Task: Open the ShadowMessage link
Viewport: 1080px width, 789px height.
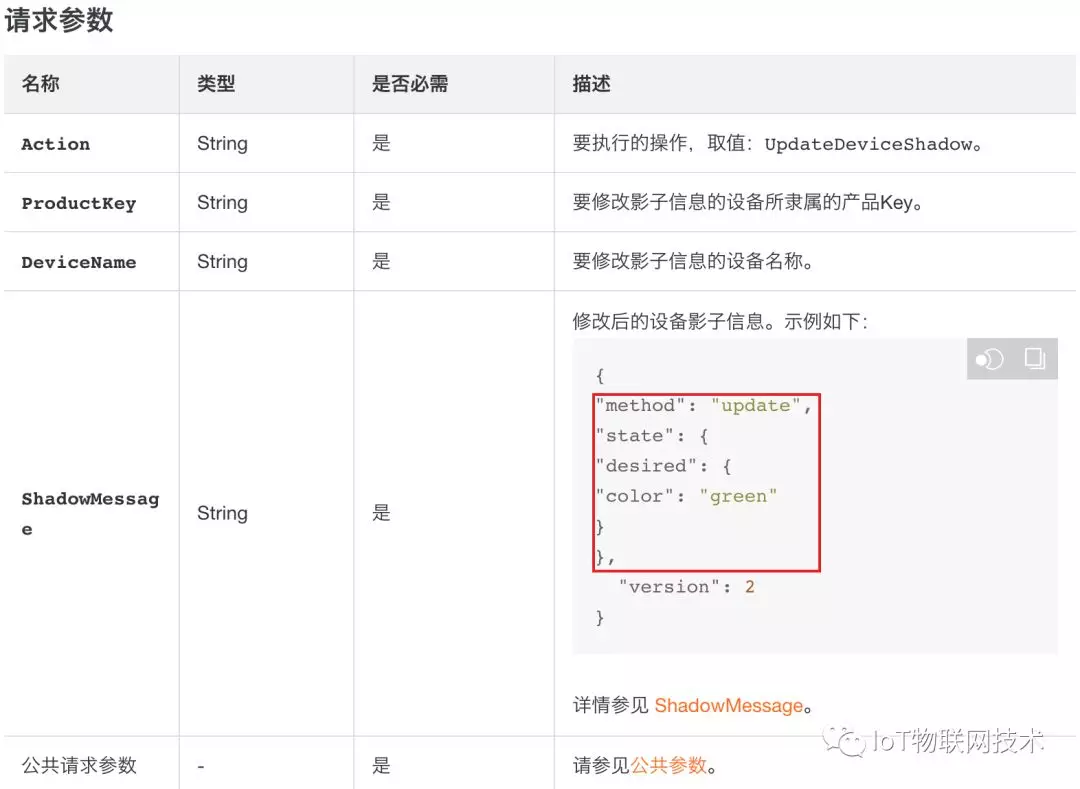Action: (x=729, y=706)
